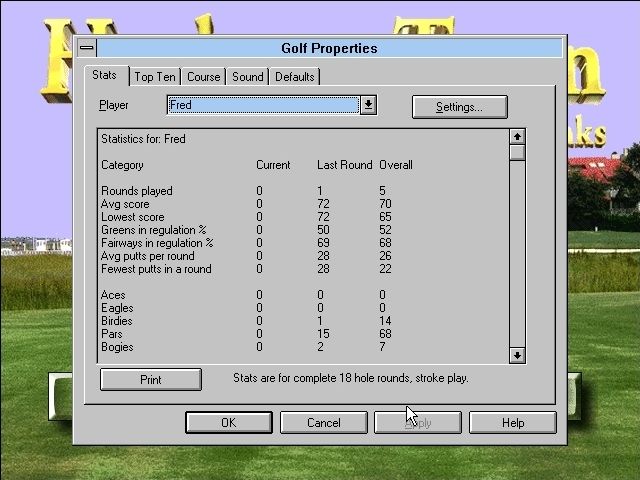Cancel the Golf Properties dialog
Image resolution: width=640 pixels, height=480 pixels.
coord(323,423)
